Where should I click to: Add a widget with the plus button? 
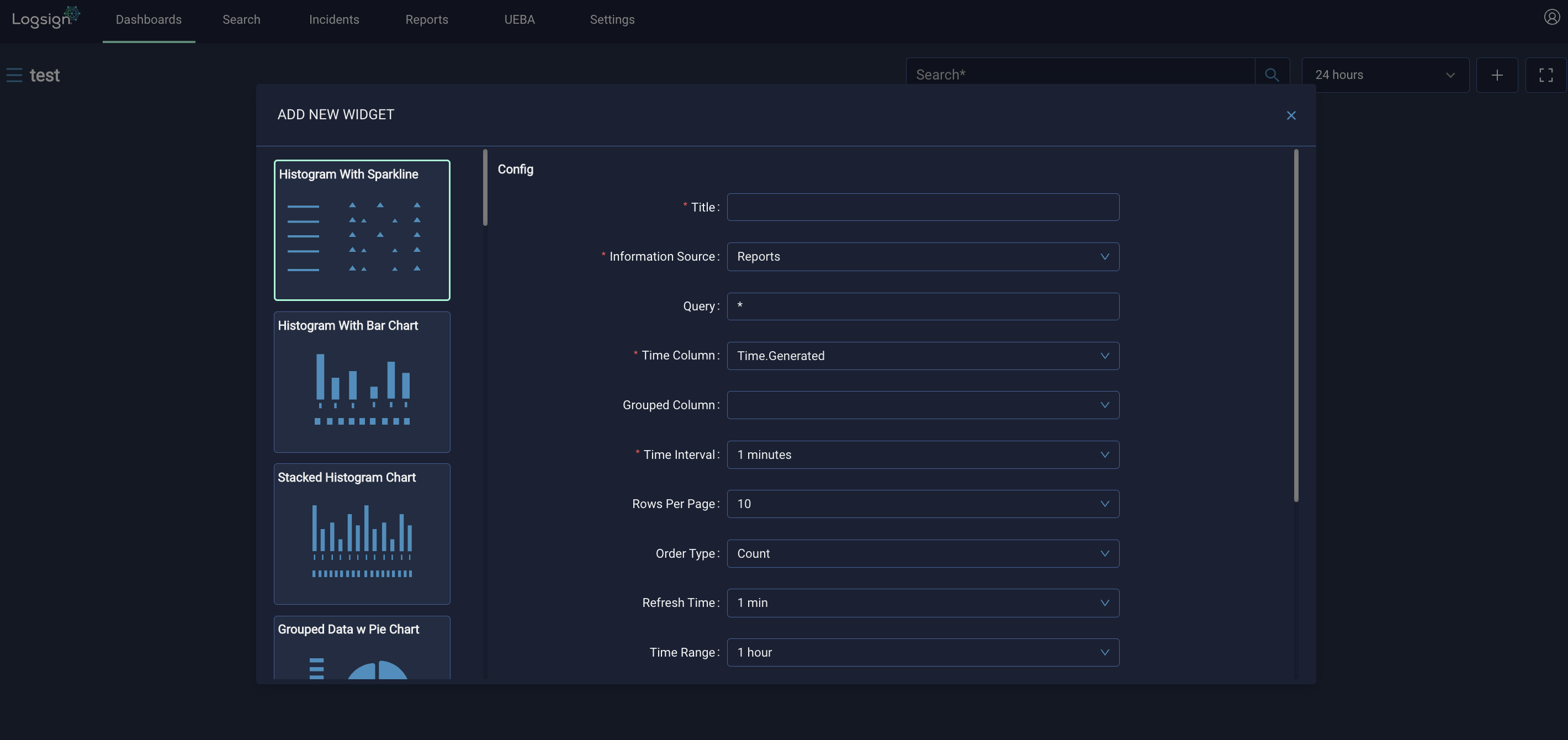(x=1497, y=75)
